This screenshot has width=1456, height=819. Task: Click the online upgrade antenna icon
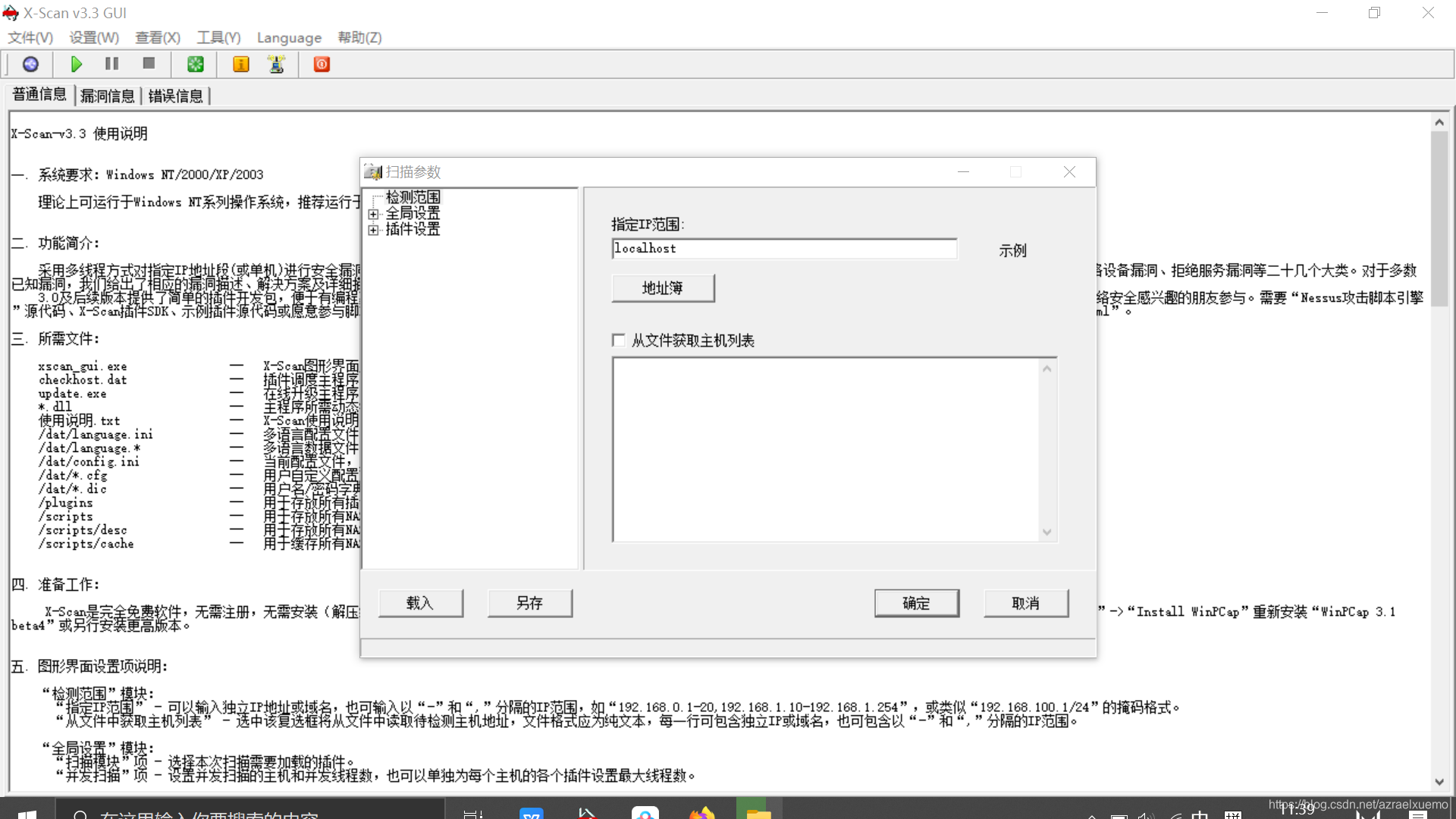pyautogui.click(x=277, y=64)
